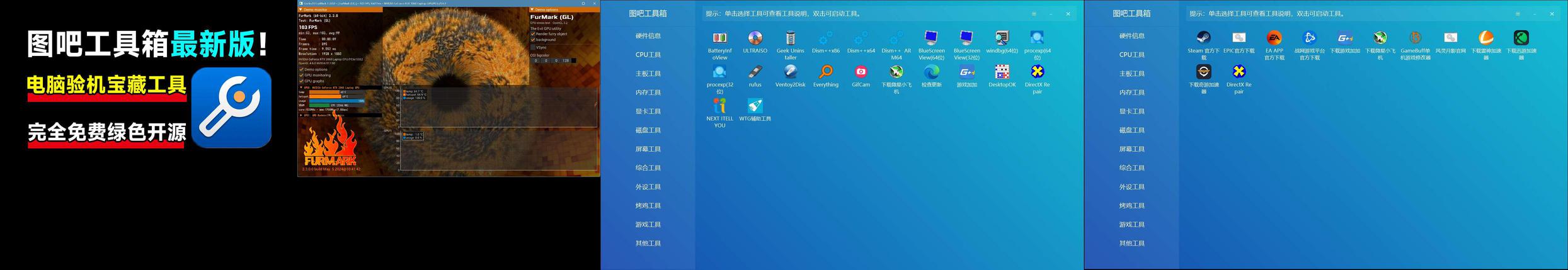
Task: Expand the GPU1 AMD Radeon section
Action: click(300, 115)
